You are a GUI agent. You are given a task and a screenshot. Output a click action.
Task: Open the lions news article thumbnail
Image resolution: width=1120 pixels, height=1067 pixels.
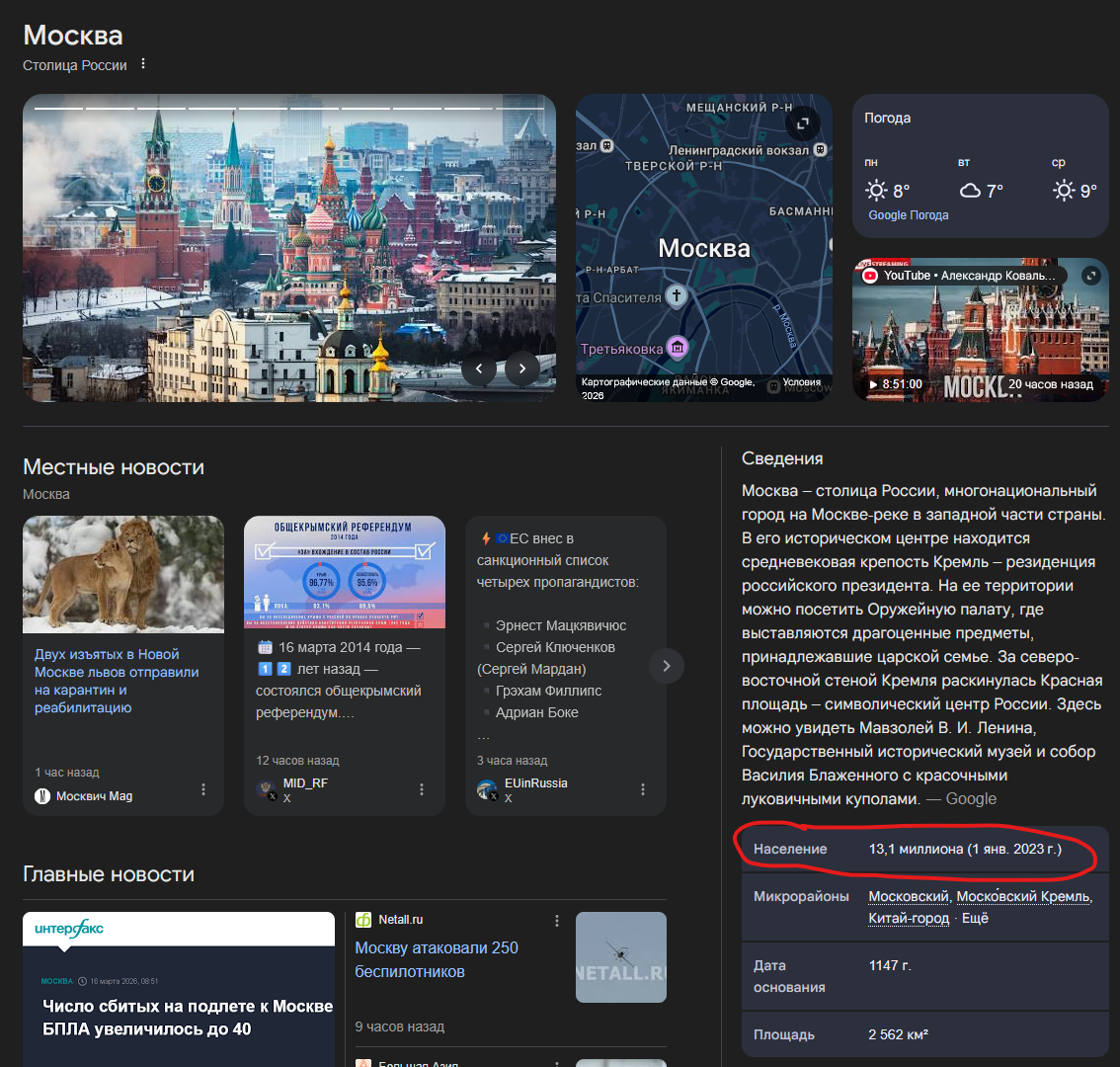click(123, 575)
